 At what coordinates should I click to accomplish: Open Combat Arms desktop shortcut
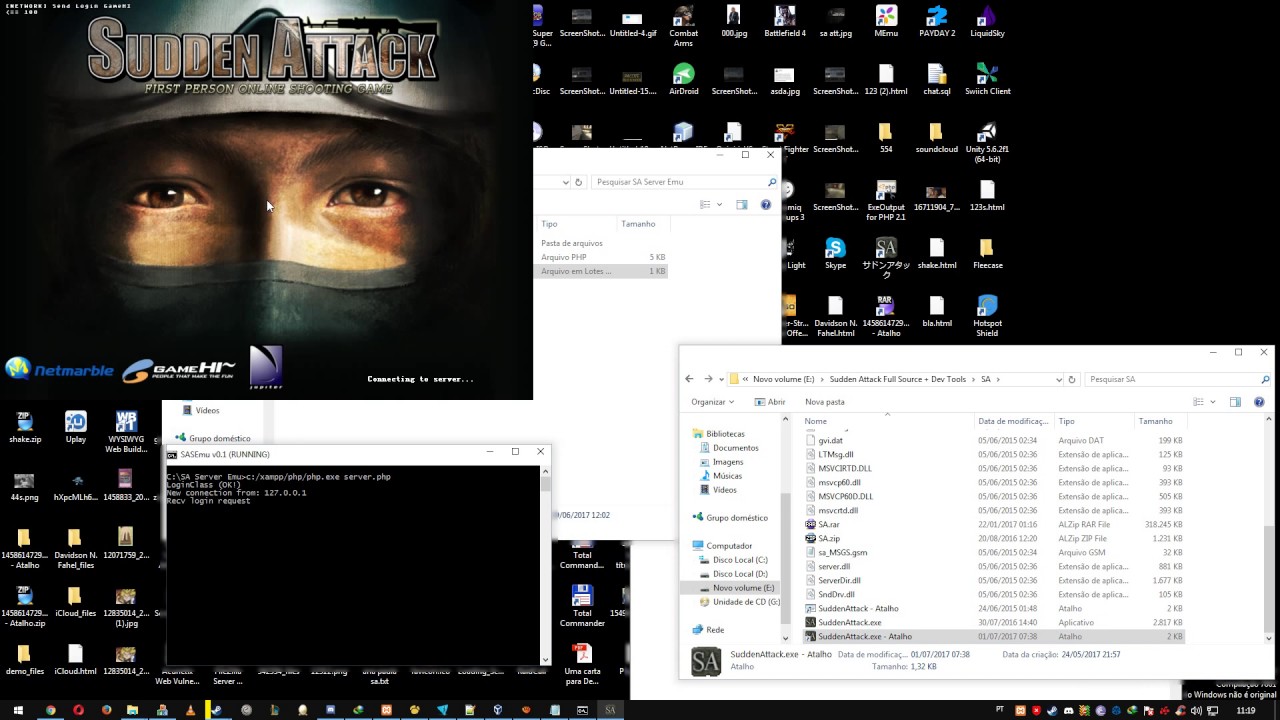tap(683, 26)
